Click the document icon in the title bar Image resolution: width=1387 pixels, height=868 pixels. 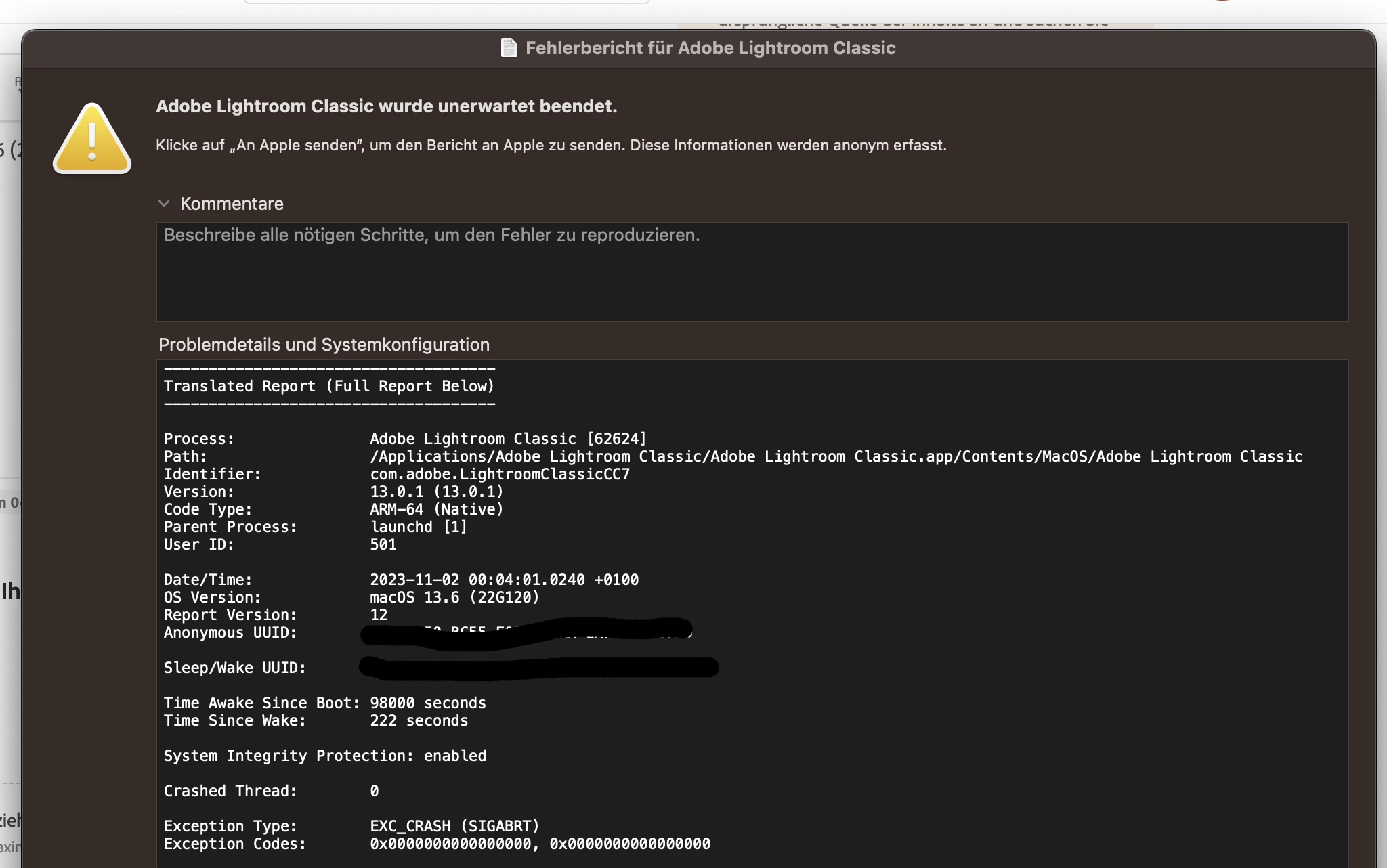click(x=509, y=48)
